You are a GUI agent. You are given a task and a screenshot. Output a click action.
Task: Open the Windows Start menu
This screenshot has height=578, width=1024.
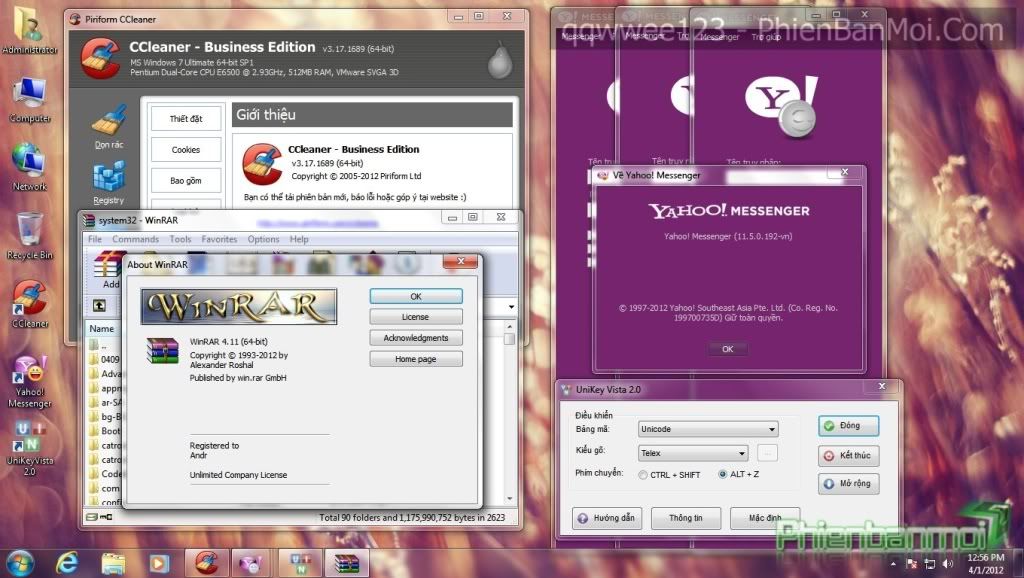20,563
